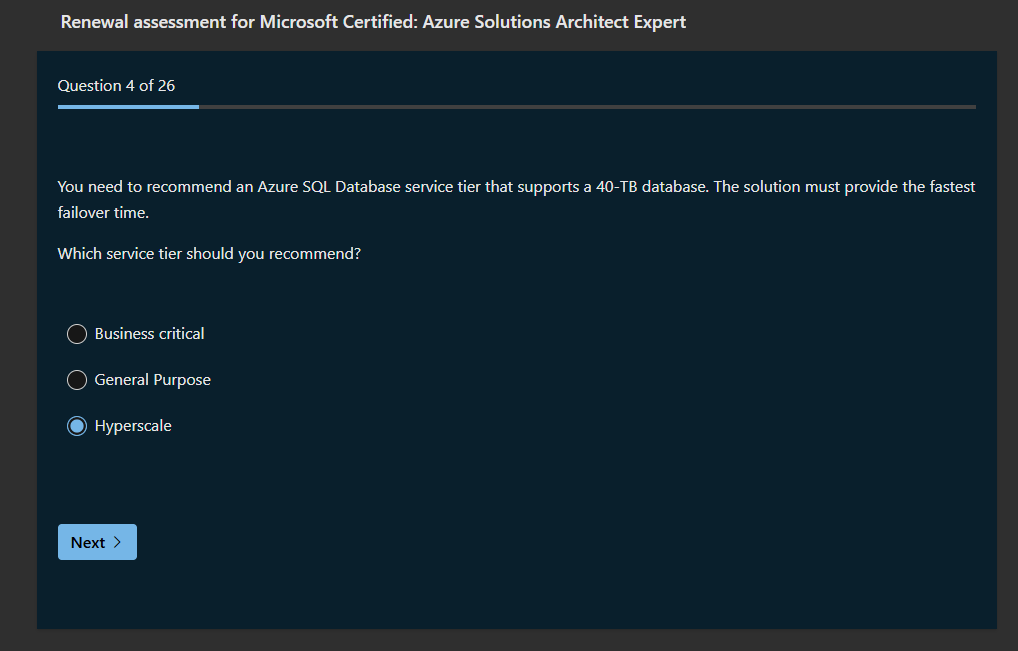Click the 'Which service tier should you recommend?' prompt
1018x651 pixels.
coord(209,254)
